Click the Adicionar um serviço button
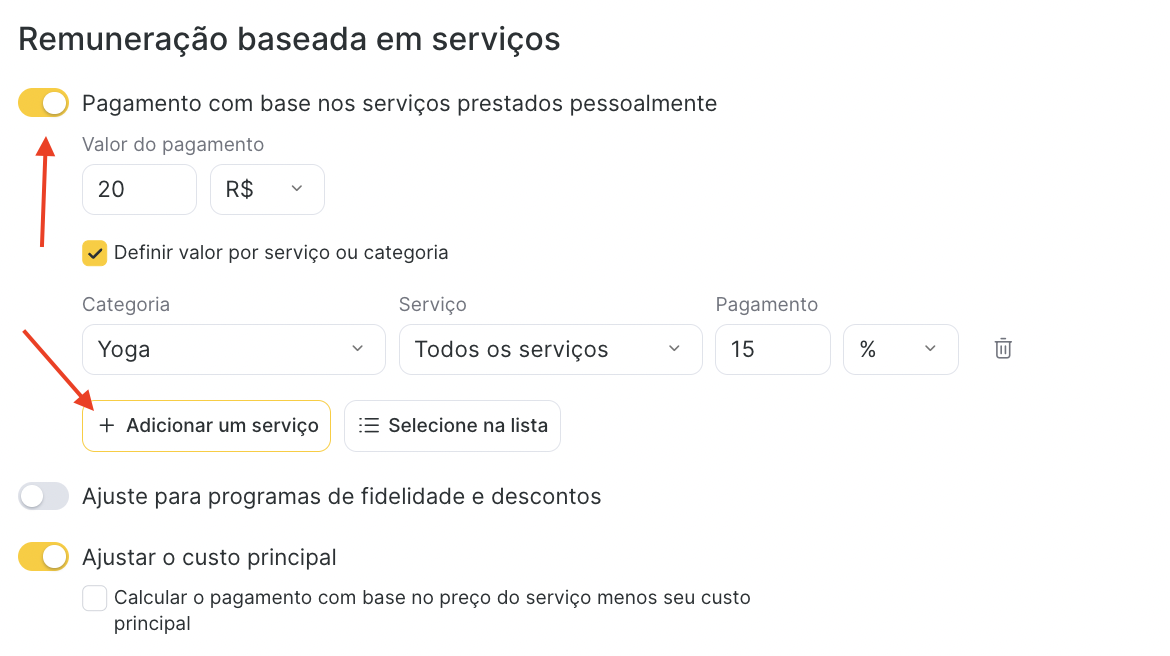 click(x=207, y=426)
